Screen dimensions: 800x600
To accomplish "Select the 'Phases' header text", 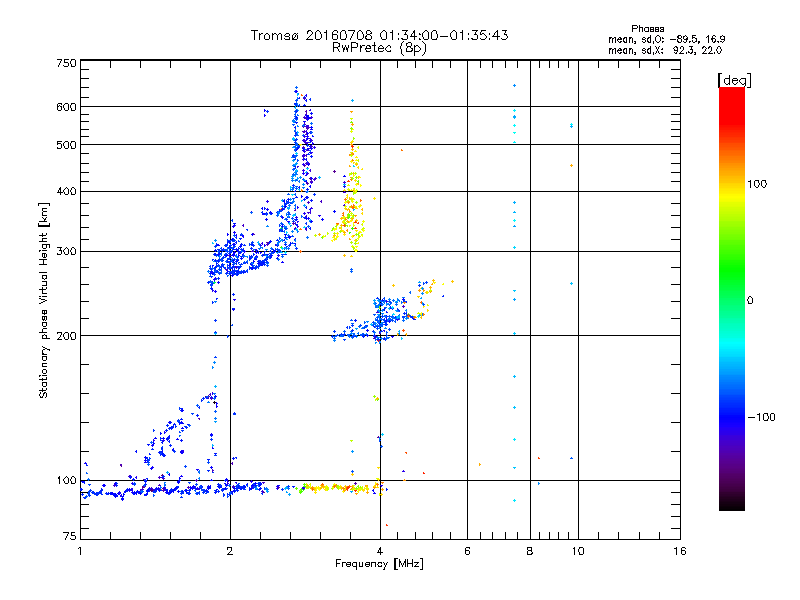I will pos(647,29).
